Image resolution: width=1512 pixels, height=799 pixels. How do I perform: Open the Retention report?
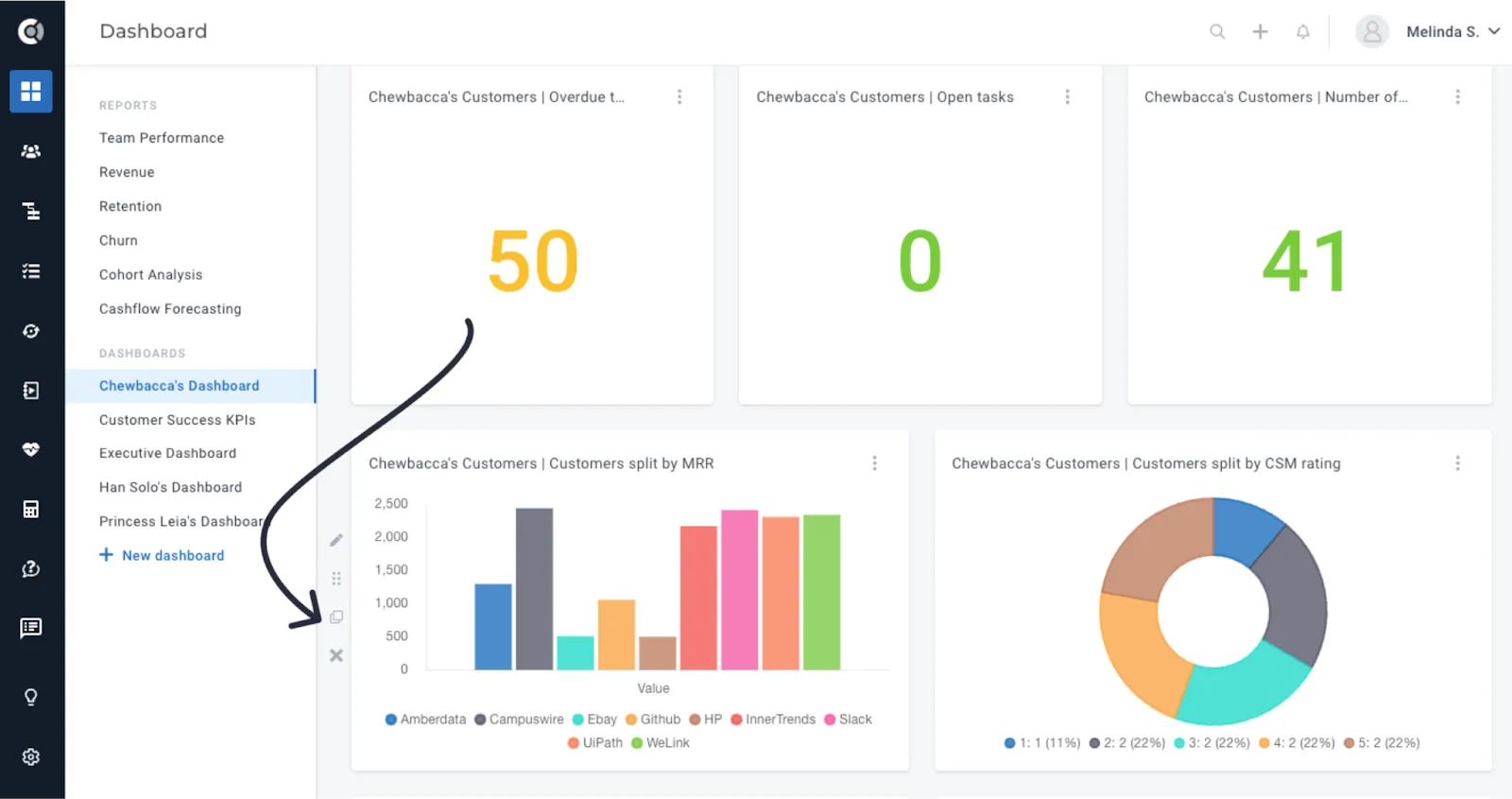[x=130, y=206]
